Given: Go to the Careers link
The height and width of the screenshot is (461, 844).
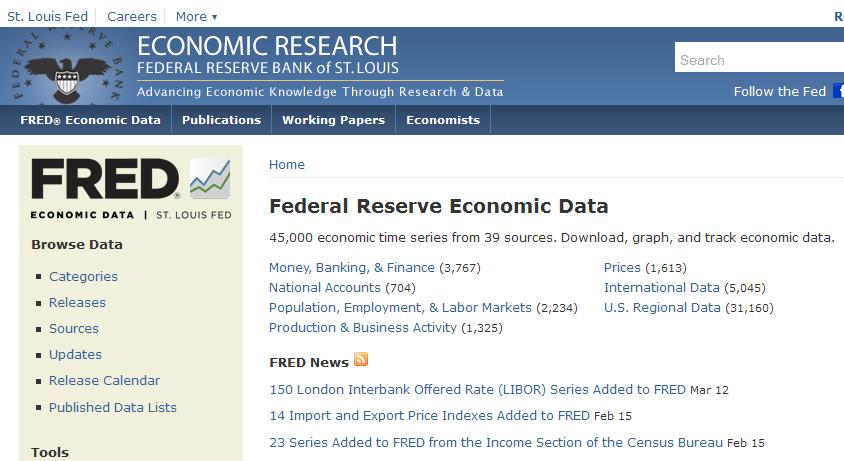Looking at the screenshot, I should (132, 16).
